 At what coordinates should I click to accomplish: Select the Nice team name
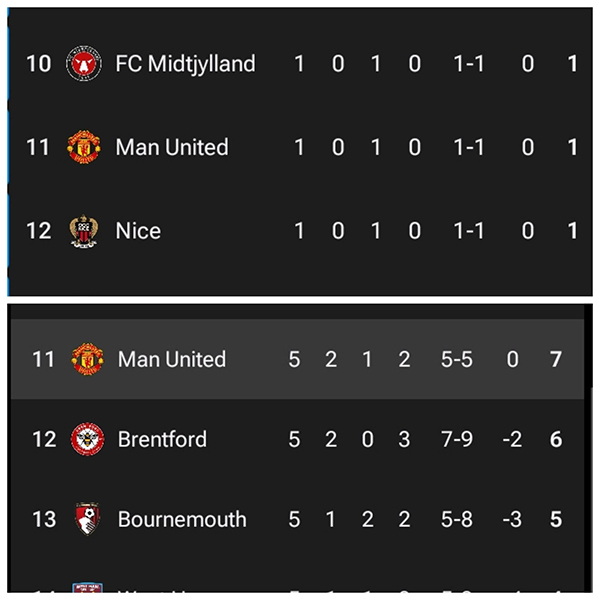click(x=138, y=231)
